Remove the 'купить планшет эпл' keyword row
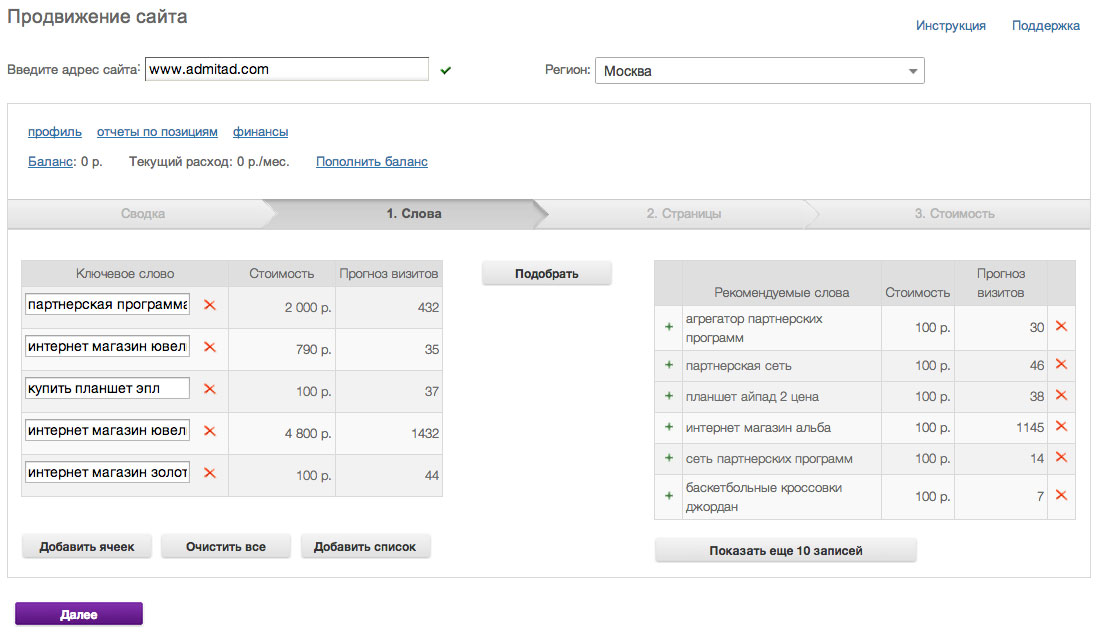The width and height of the screenshot is (1100, 640). 210,389
